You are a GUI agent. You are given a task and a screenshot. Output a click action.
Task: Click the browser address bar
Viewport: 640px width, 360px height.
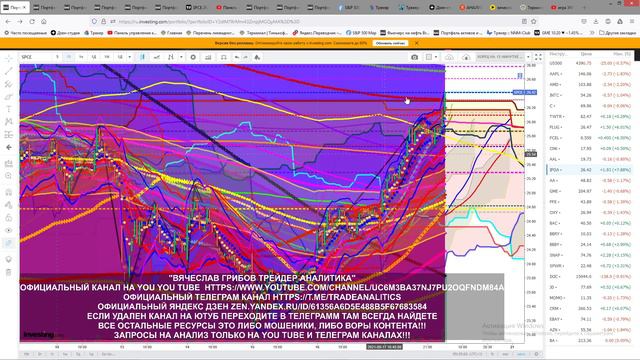tap(314, 21)
